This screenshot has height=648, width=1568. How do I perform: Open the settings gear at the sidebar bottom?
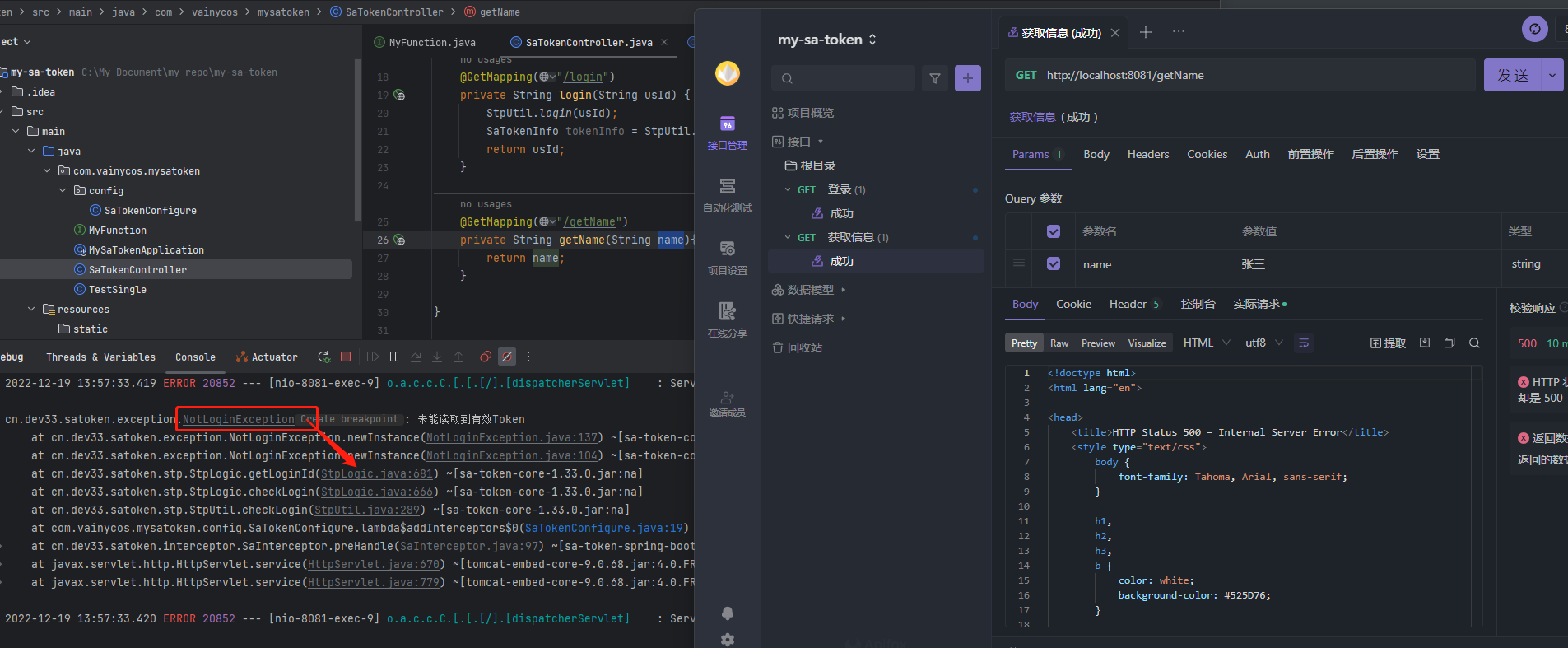coord(728,640)
